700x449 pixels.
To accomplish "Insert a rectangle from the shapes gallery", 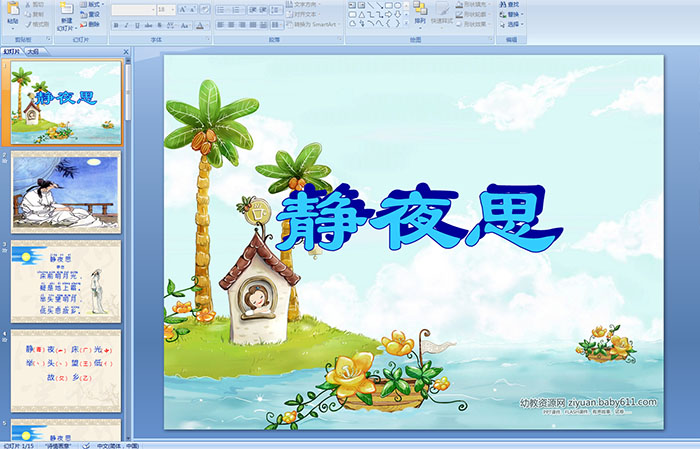I will point(388,5).
